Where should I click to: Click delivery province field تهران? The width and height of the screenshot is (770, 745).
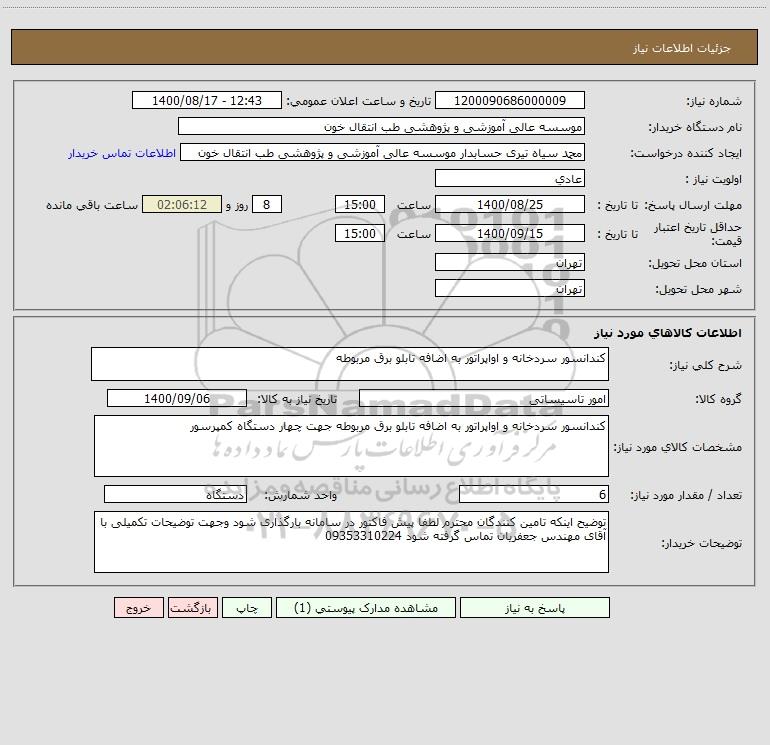click(510, 263)
